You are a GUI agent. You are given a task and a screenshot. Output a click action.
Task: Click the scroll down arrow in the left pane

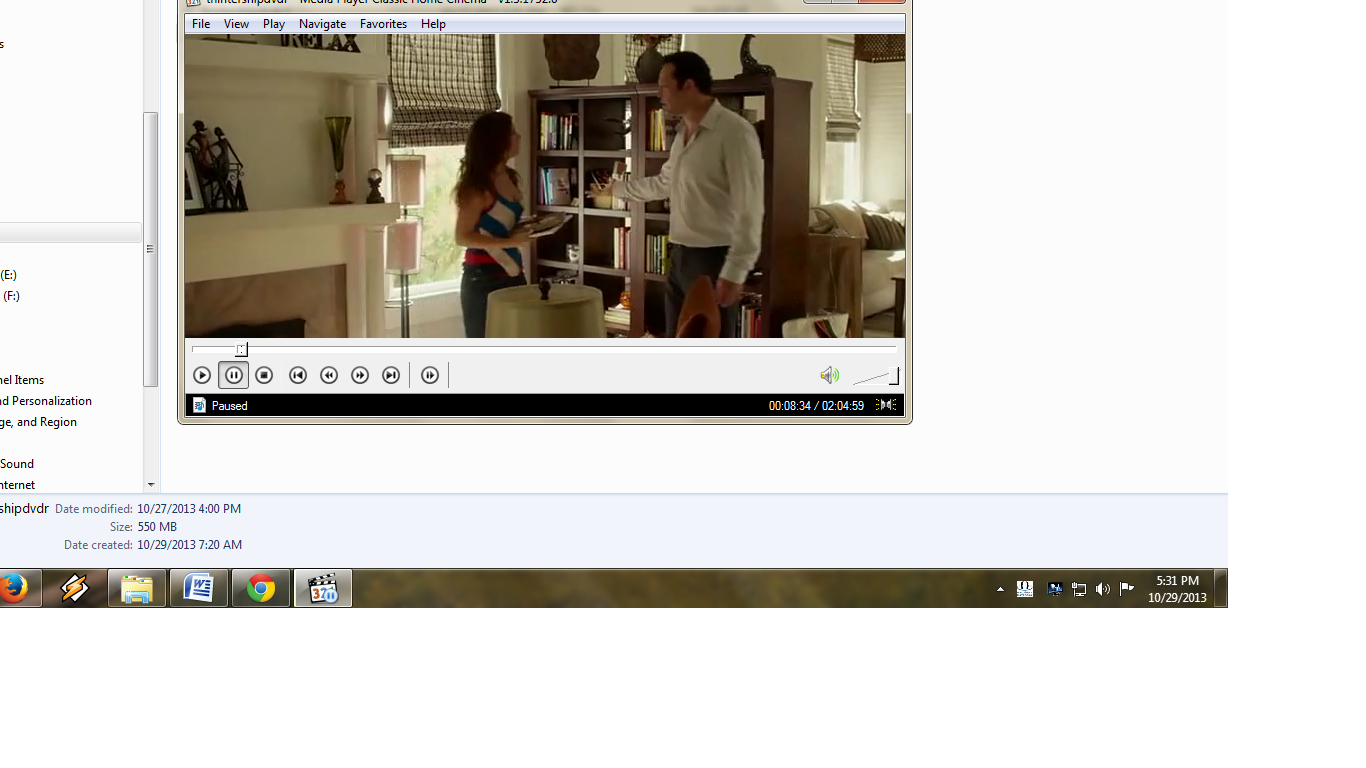tap(151, 484)
